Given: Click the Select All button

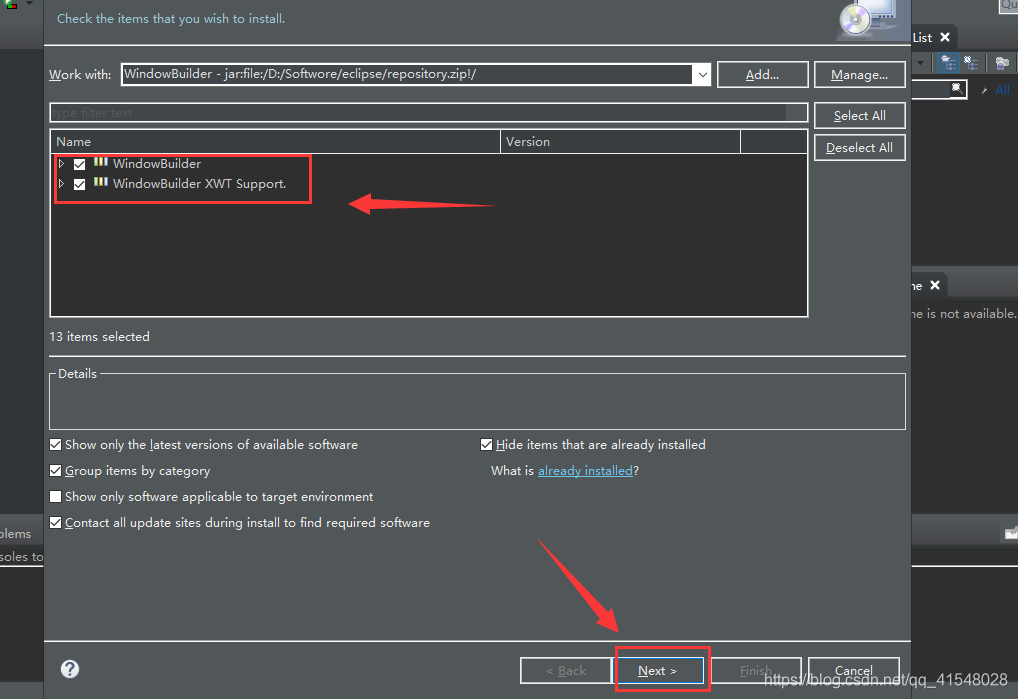Looking at the screenshot, I should click(860, 116).
